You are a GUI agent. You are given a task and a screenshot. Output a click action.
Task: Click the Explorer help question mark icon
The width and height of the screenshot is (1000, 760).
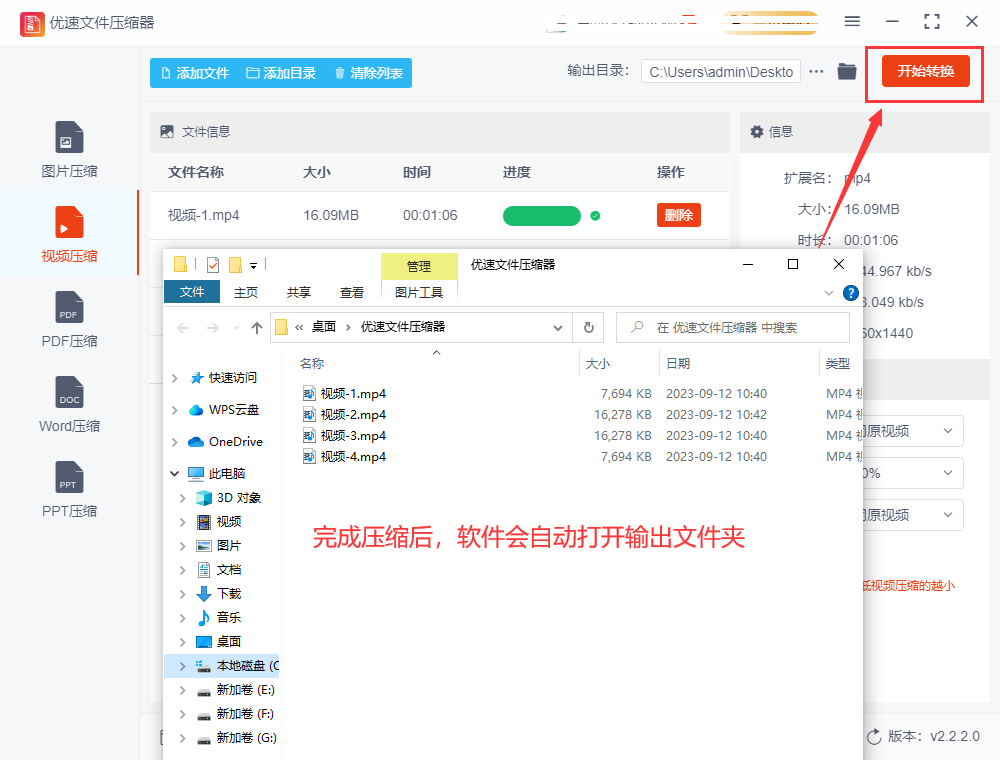[x=850, y=293]
